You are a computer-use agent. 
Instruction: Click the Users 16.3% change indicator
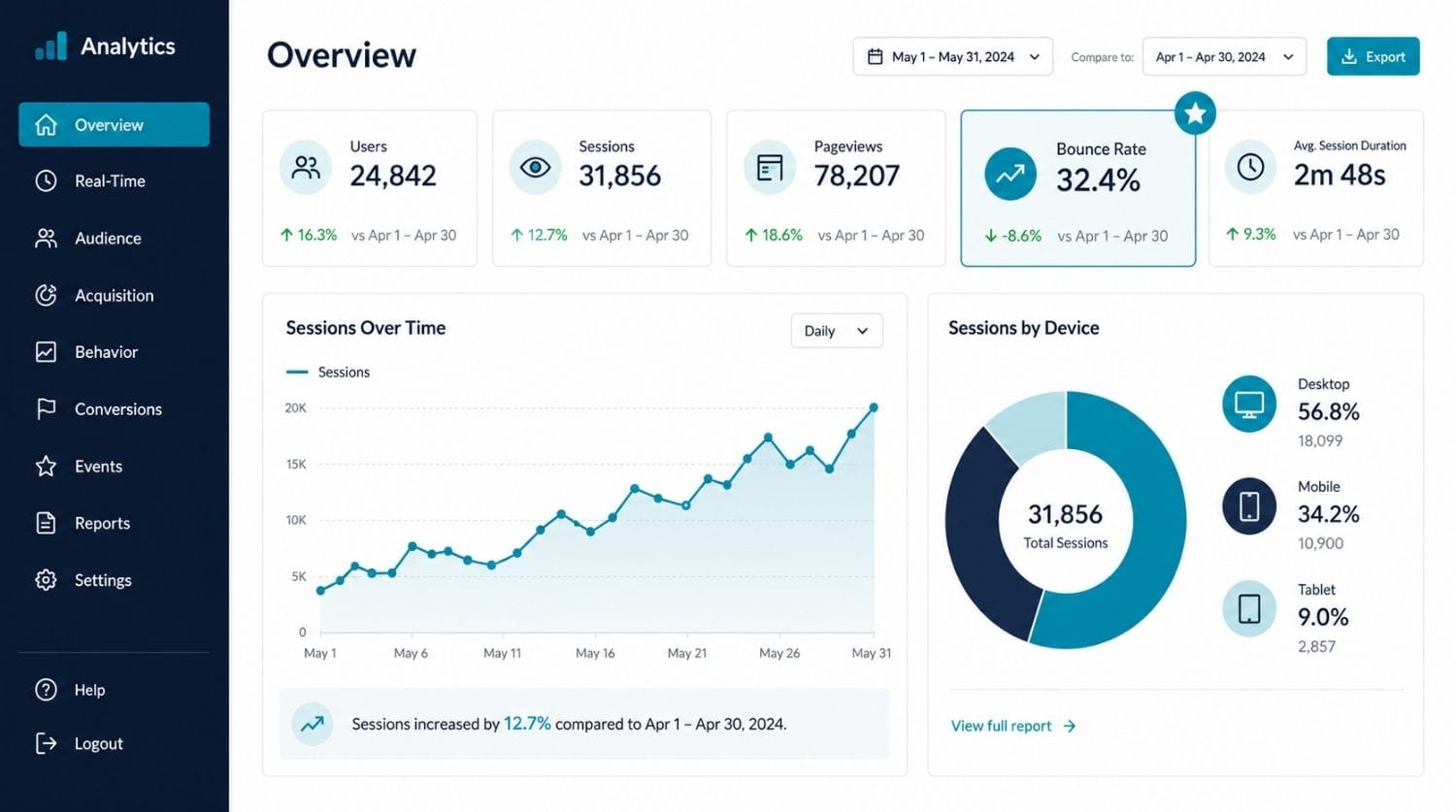tap(309, 235)
